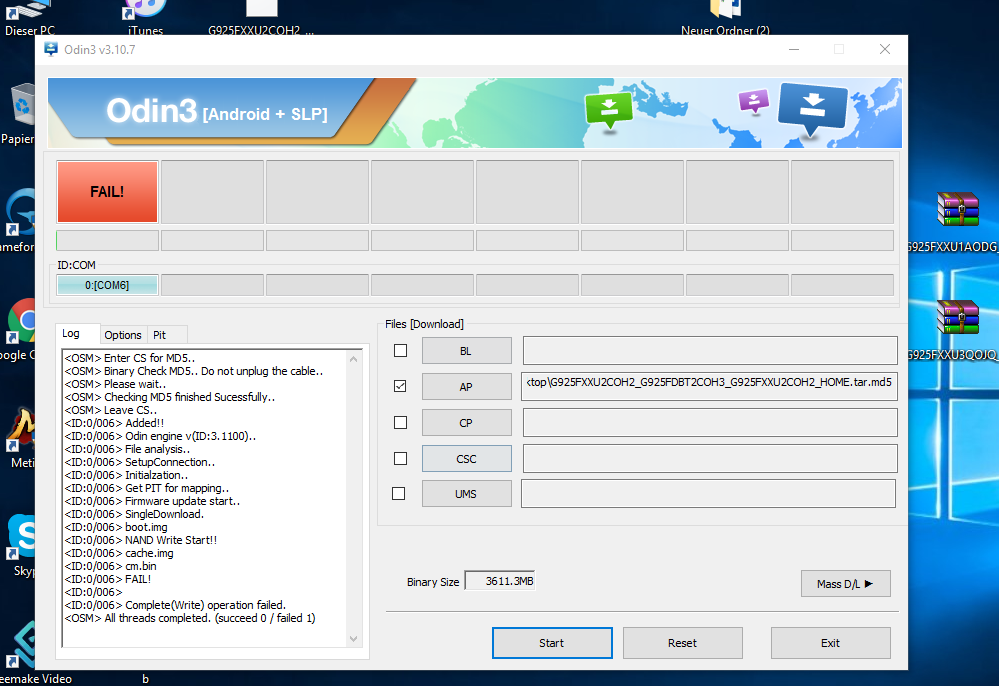Click the log line 'Odin engine v(ID:3.1100)..'

(160, 436)
